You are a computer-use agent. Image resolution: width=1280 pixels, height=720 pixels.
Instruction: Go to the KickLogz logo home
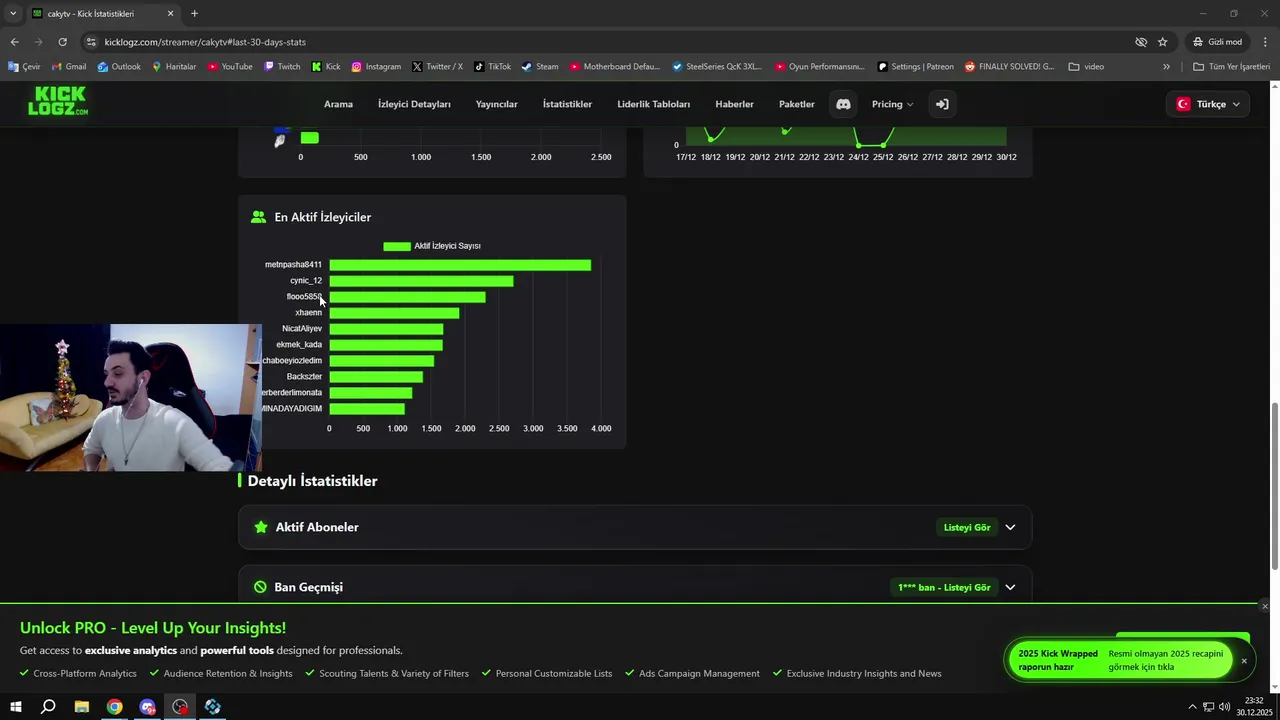point(57,101)
